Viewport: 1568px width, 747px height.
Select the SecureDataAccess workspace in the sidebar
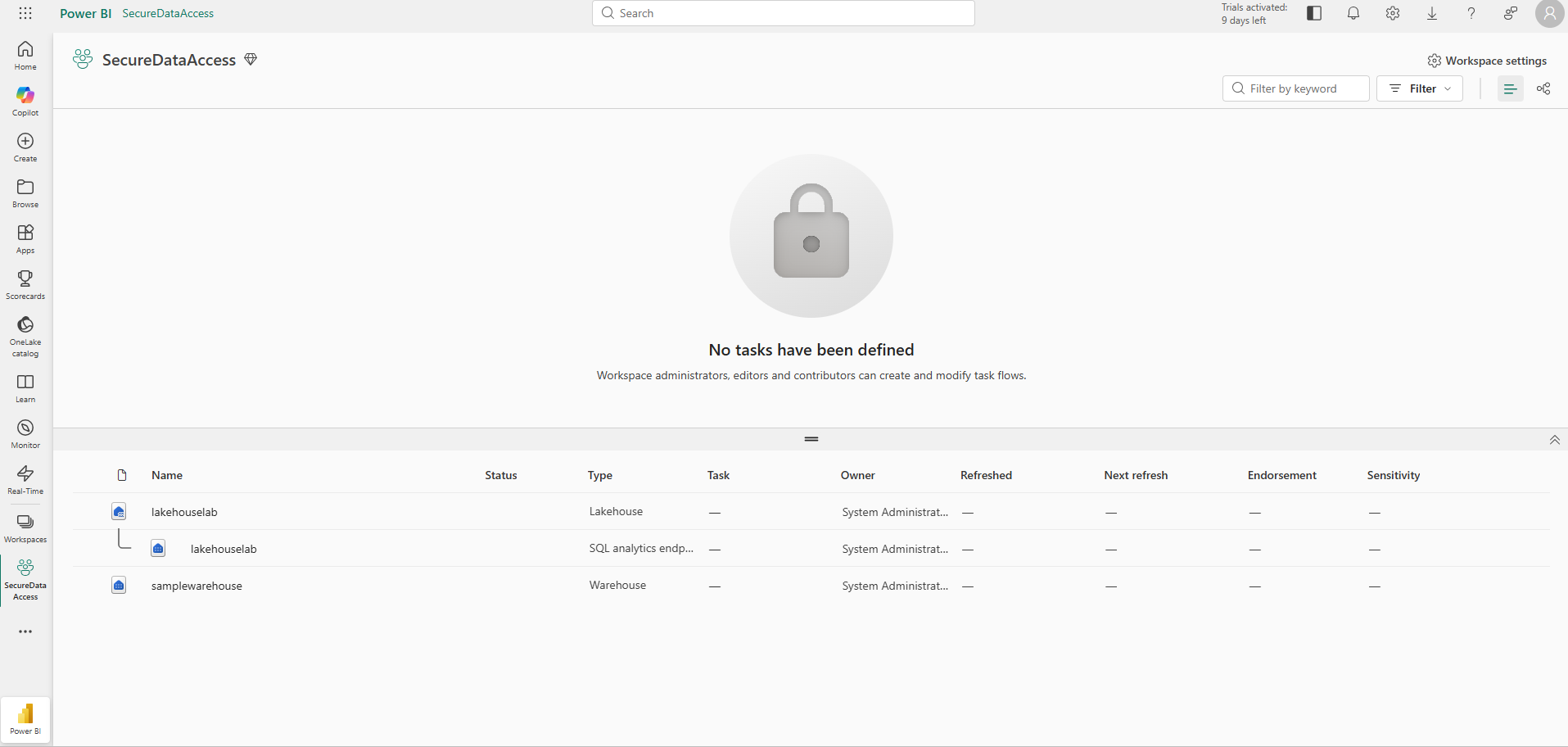25,580
